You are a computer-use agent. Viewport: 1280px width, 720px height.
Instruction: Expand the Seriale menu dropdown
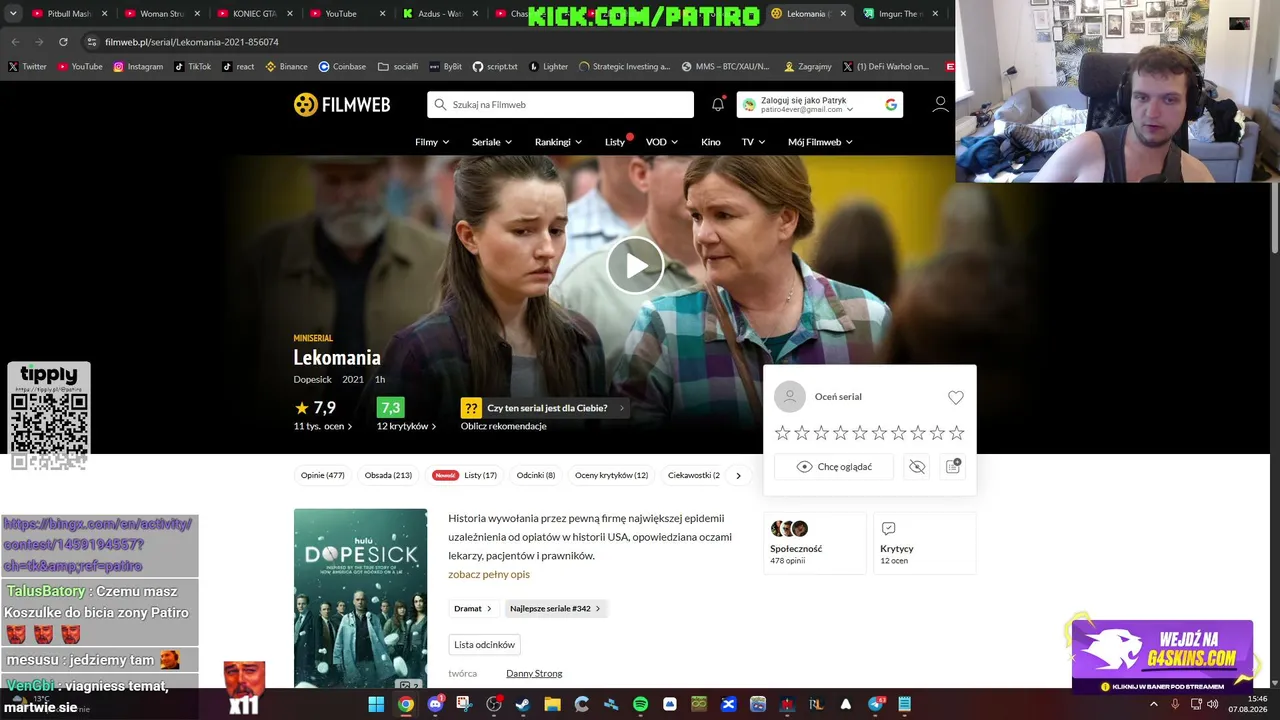(x=492, y=142)
